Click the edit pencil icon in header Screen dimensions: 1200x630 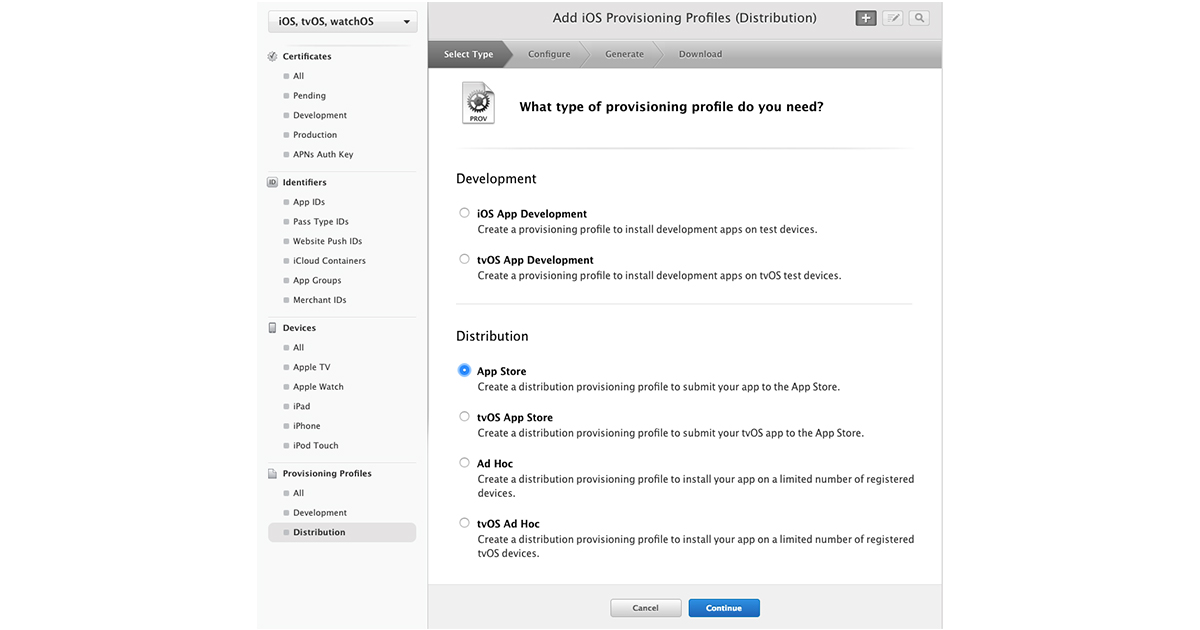pyautogui.click(x=893, y=18)
